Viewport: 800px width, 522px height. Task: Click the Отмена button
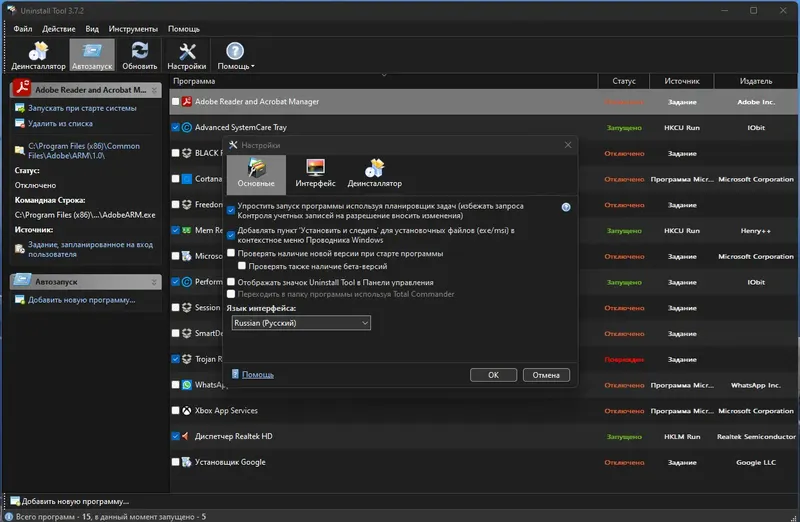pyautogui.click(x=546, y=375)
